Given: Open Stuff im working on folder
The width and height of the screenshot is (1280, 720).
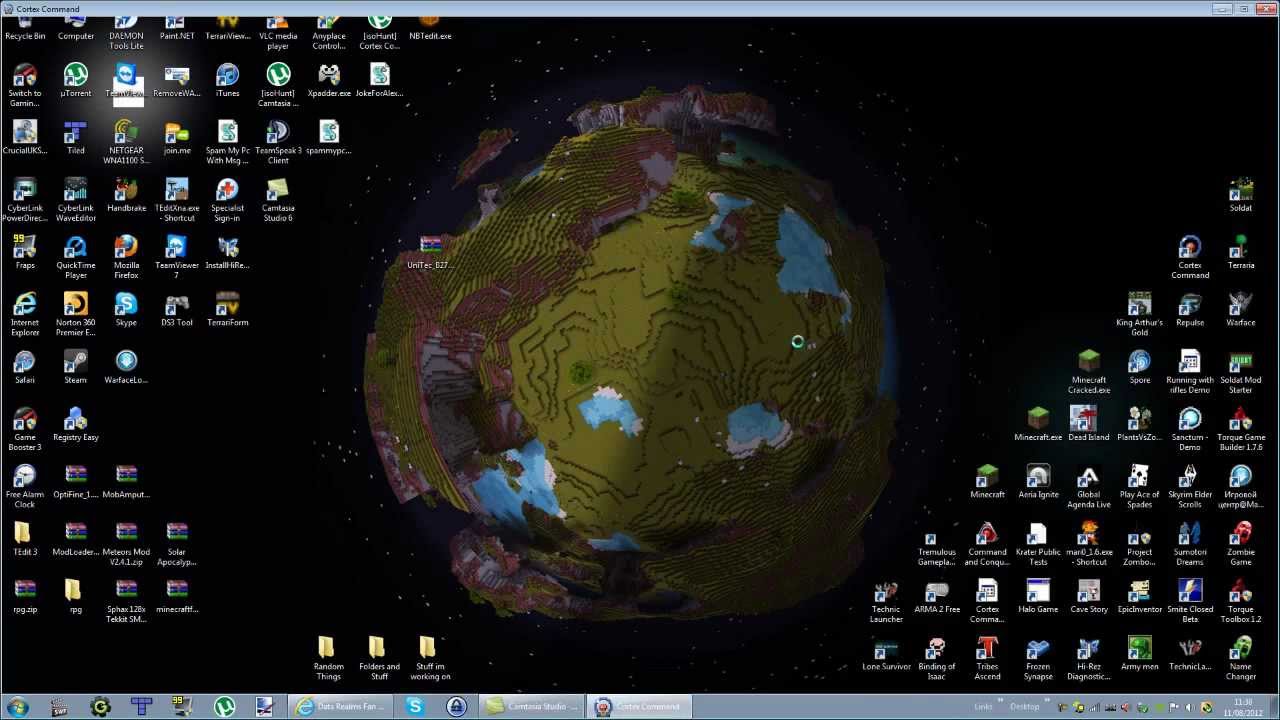Looking at the screenshot, I should [430, 658].
